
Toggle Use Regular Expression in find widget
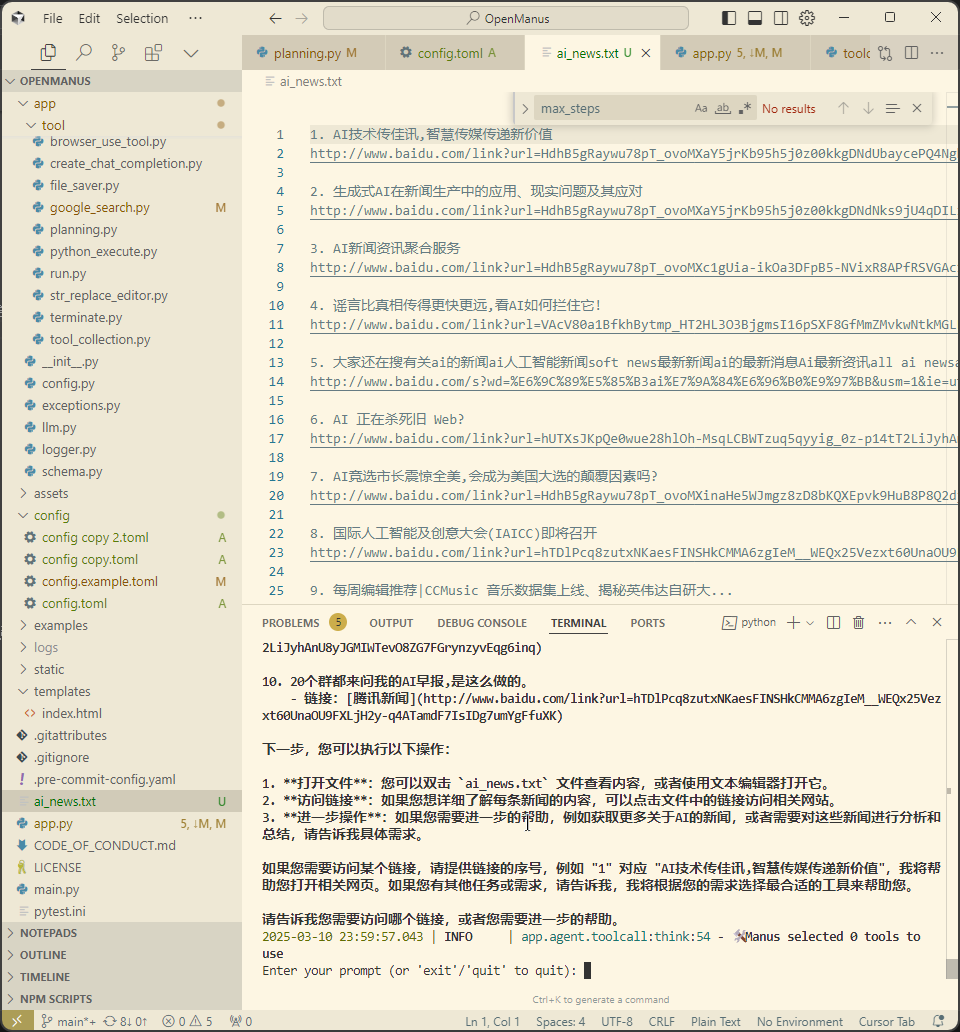tap(745, 108)
